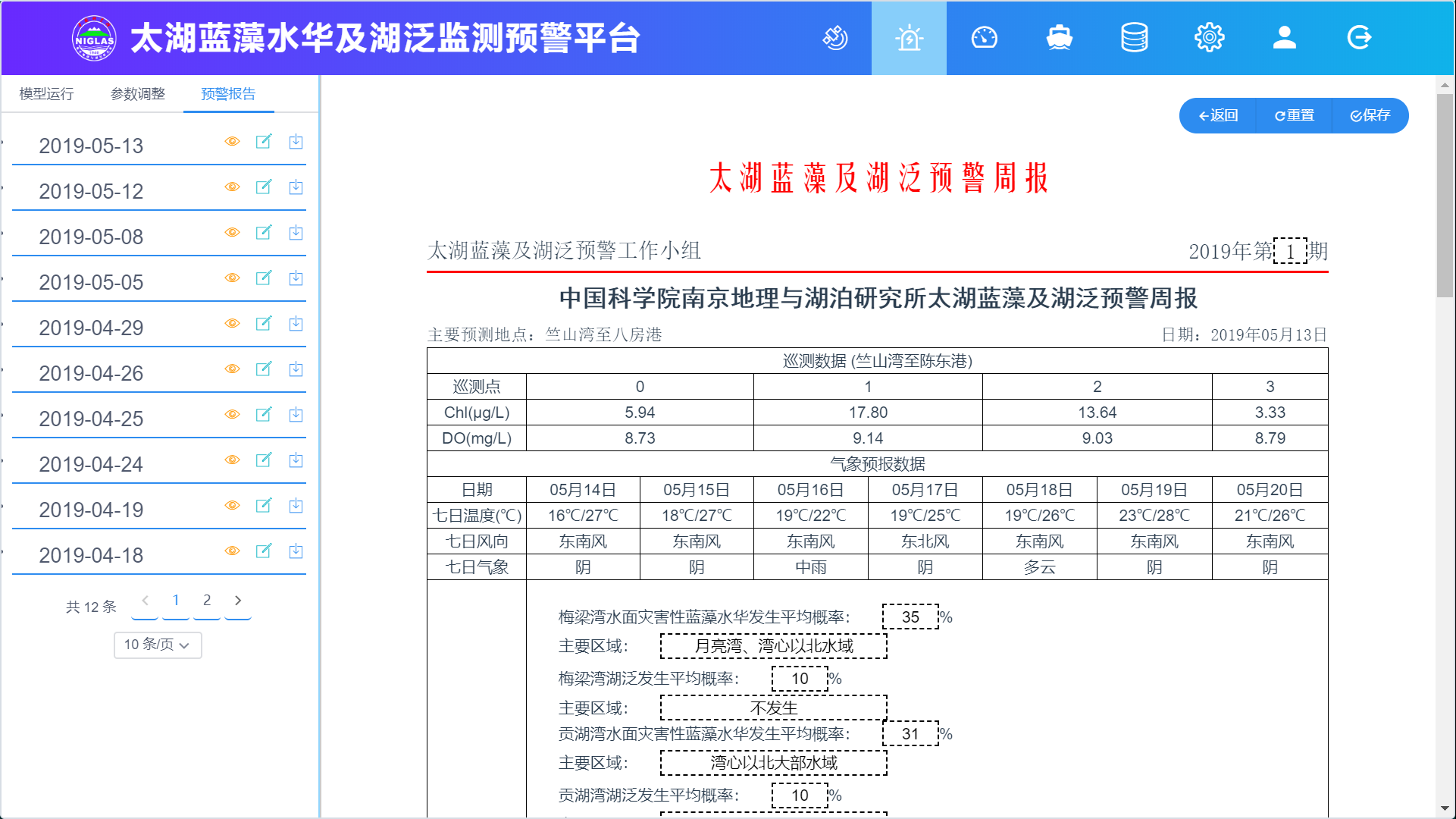
Task: Edit the 2019-04-19 report
Action: pos(264,506)
